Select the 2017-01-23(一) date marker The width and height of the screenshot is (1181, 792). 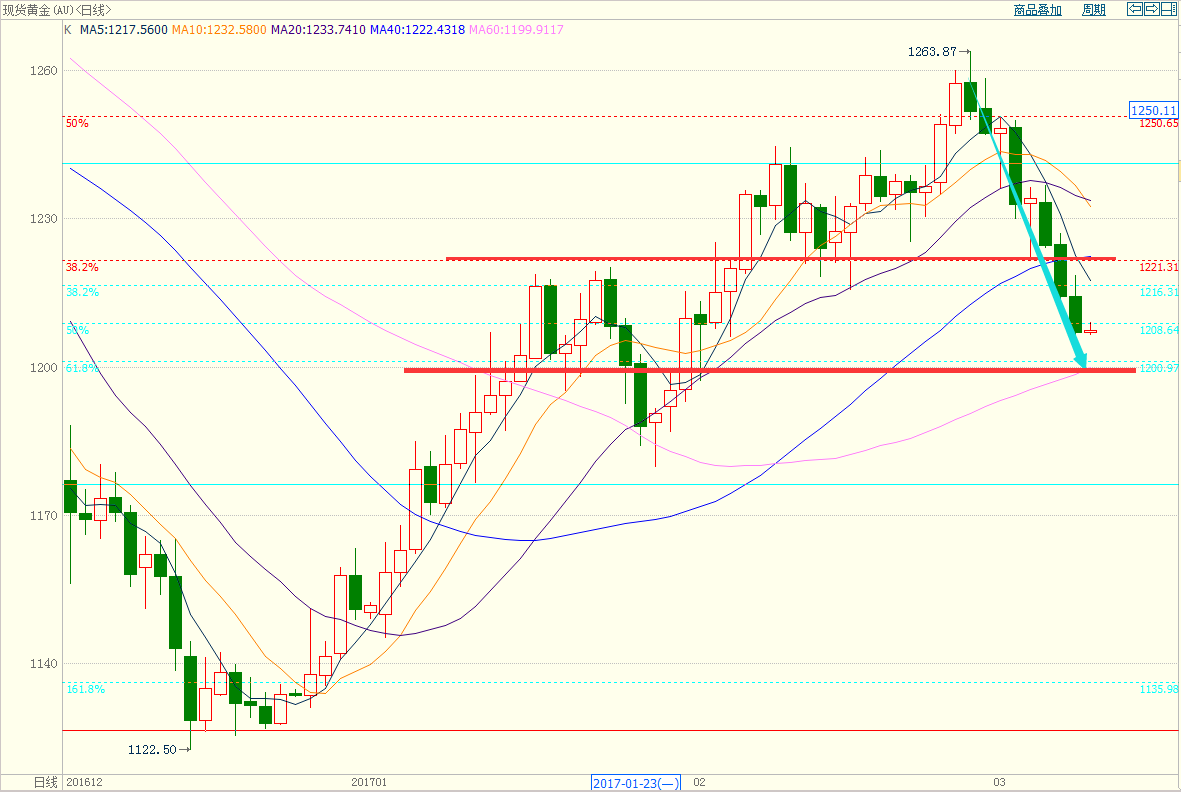[x=636, y=783]
